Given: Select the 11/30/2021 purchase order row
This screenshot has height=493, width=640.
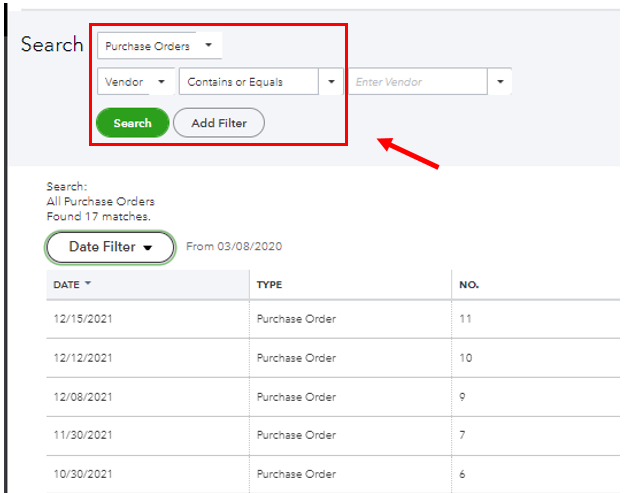Looking at the screenshot, I should click(x=83, y=435).
